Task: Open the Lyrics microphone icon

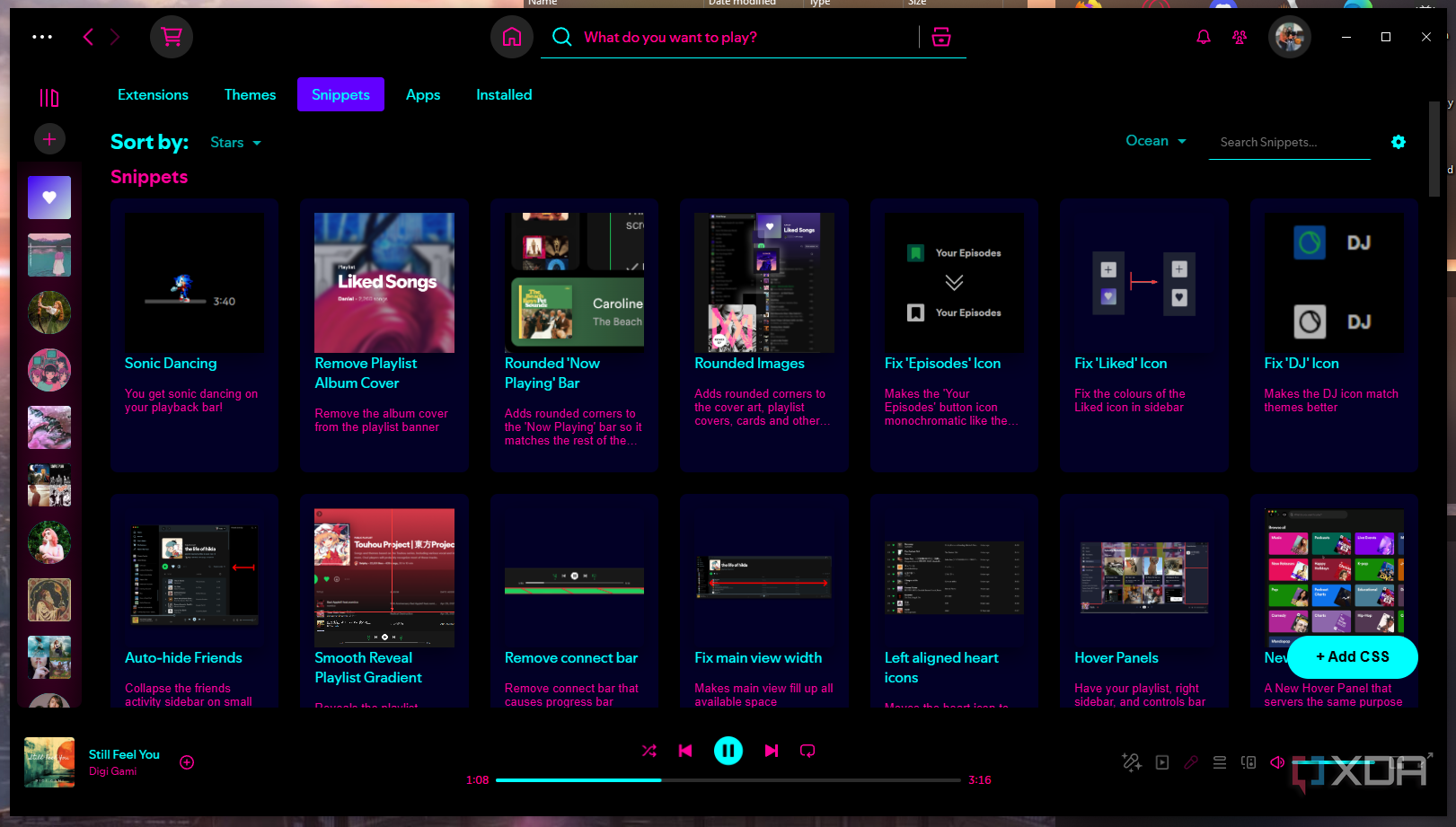Action: tap(1191, 762)
